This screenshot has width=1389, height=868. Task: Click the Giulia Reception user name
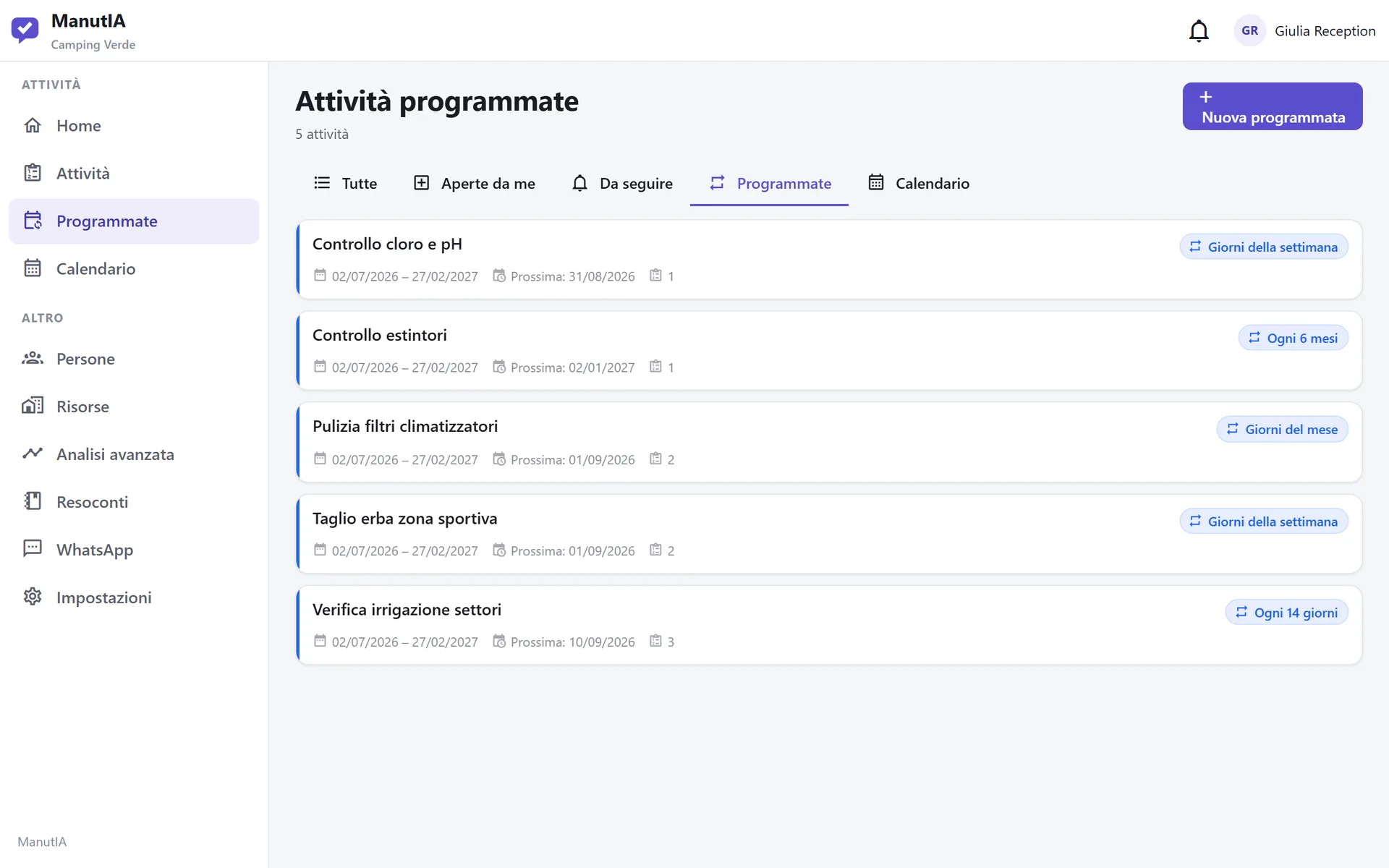[1325, 31]
